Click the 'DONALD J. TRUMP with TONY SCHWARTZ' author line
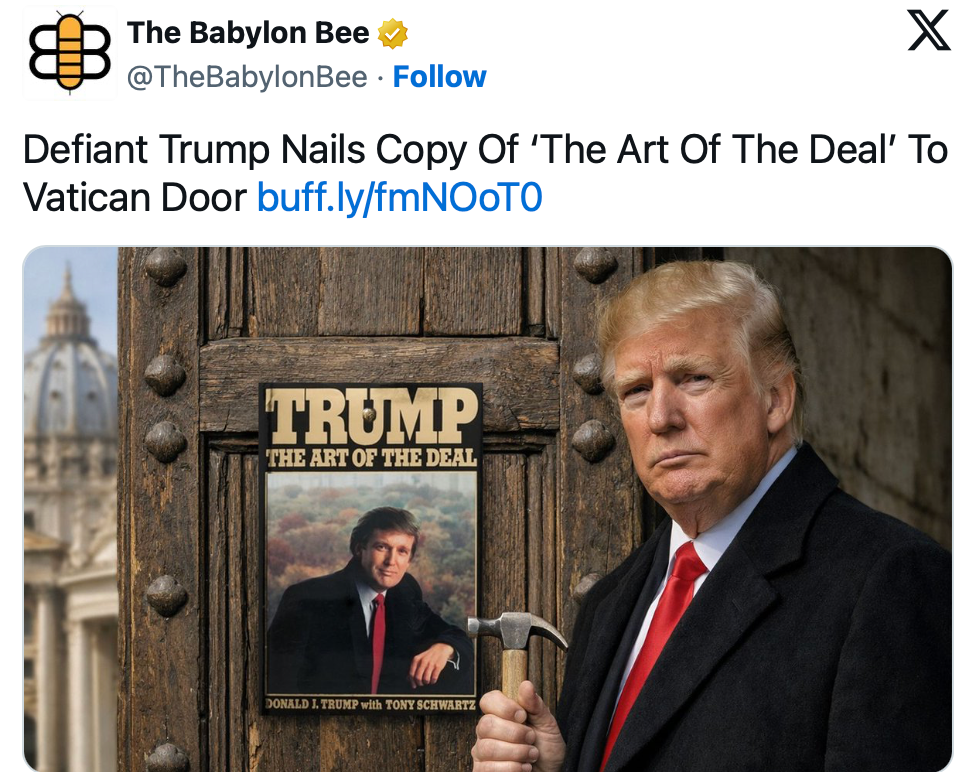Screen dimensions: 954x772 click(x=371, y=704)
